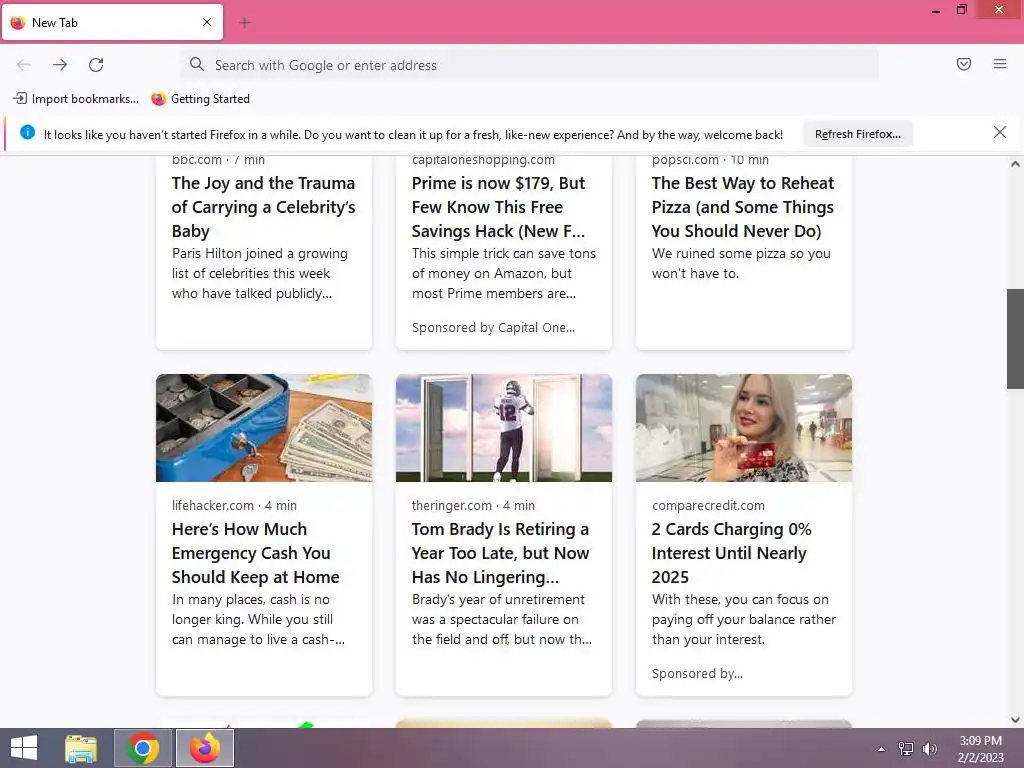Focus the Search with Google address field
The width and height of the screenshot is (1024, 768).
point(530,65)
